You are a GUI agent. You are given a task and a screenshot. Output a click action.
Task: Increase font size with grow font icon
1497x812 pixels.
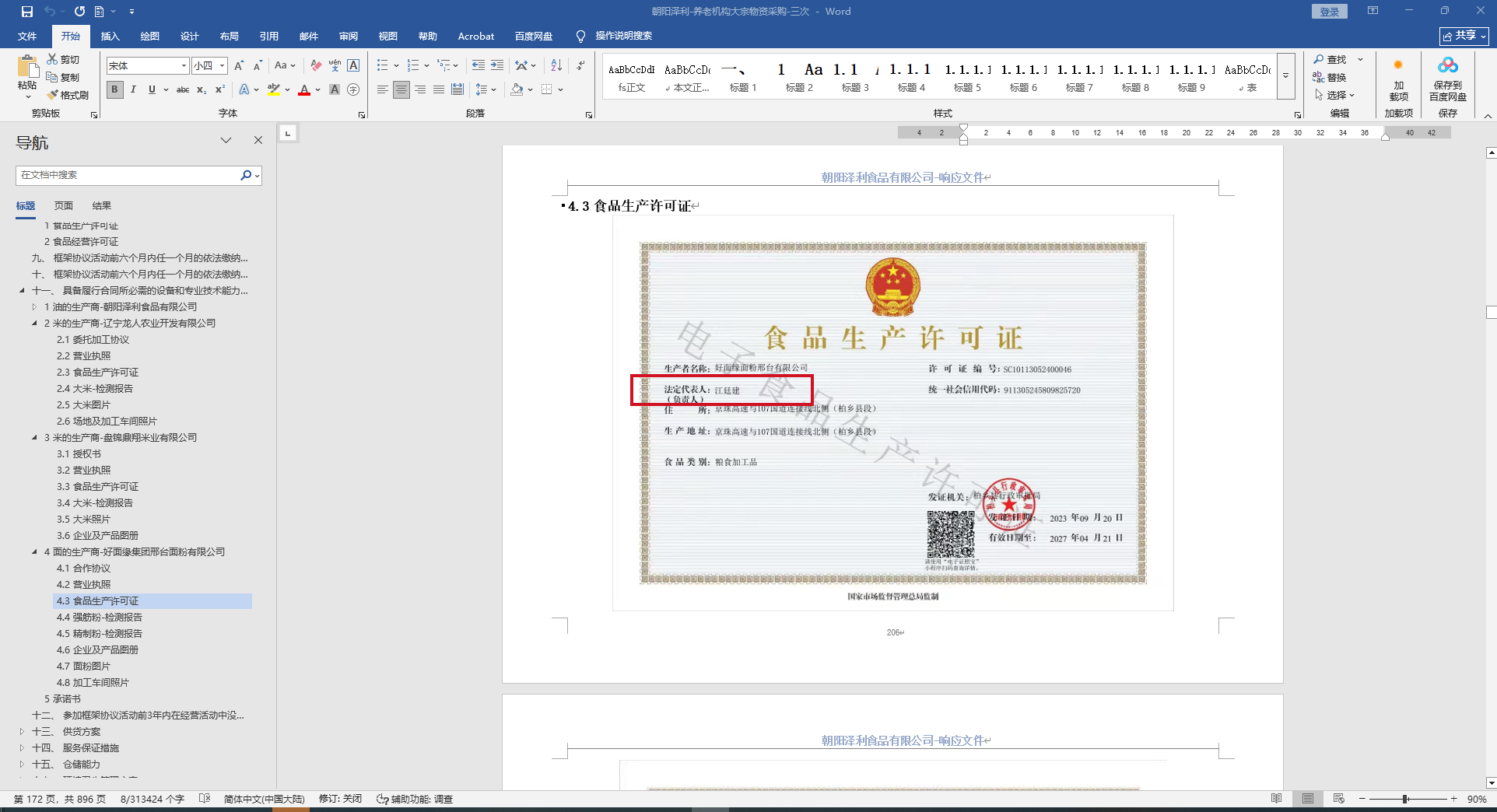point(239,65)
